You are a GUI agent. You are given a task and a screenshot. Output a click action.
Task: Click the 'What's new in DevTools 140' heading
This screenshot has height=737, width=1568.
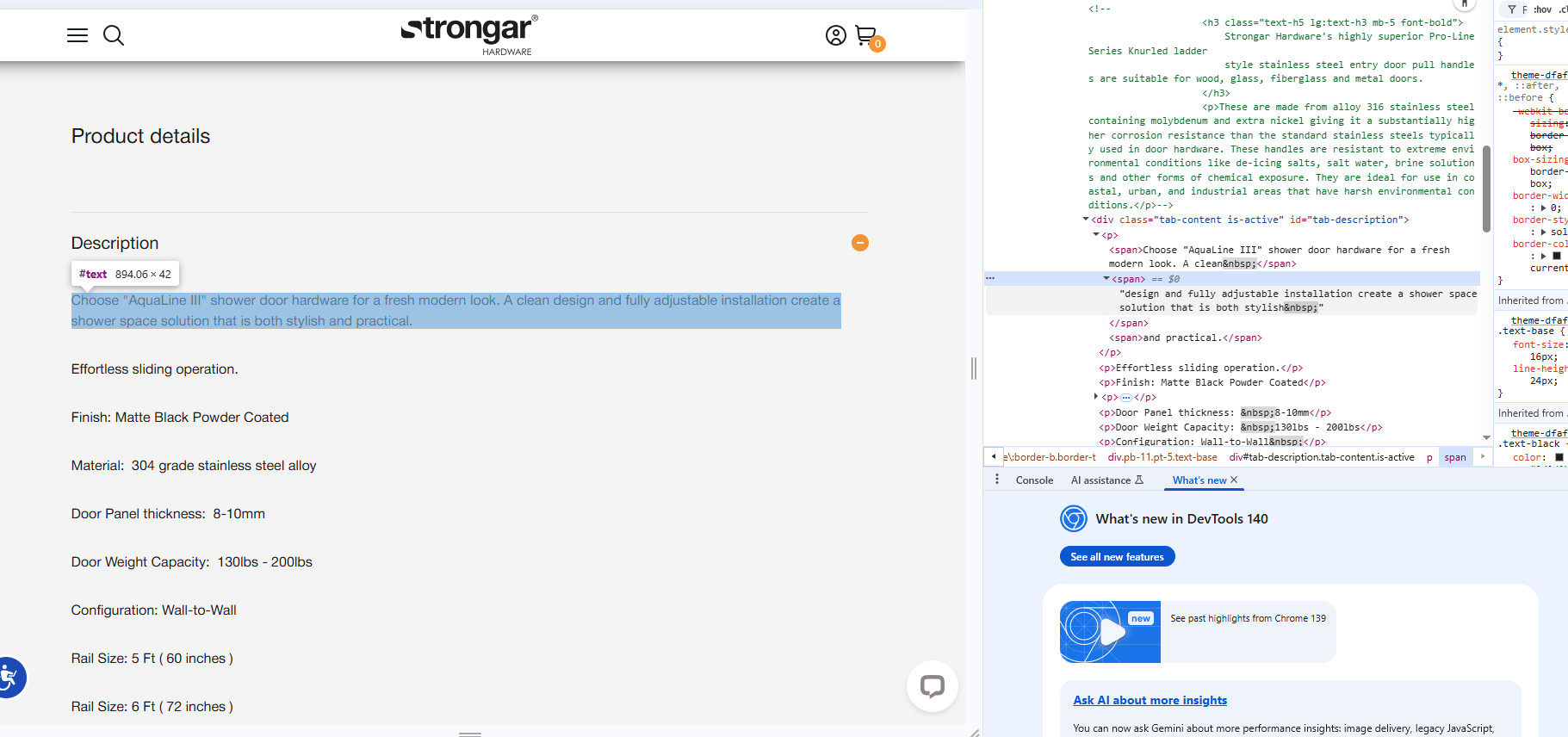tap(1181, 518)
